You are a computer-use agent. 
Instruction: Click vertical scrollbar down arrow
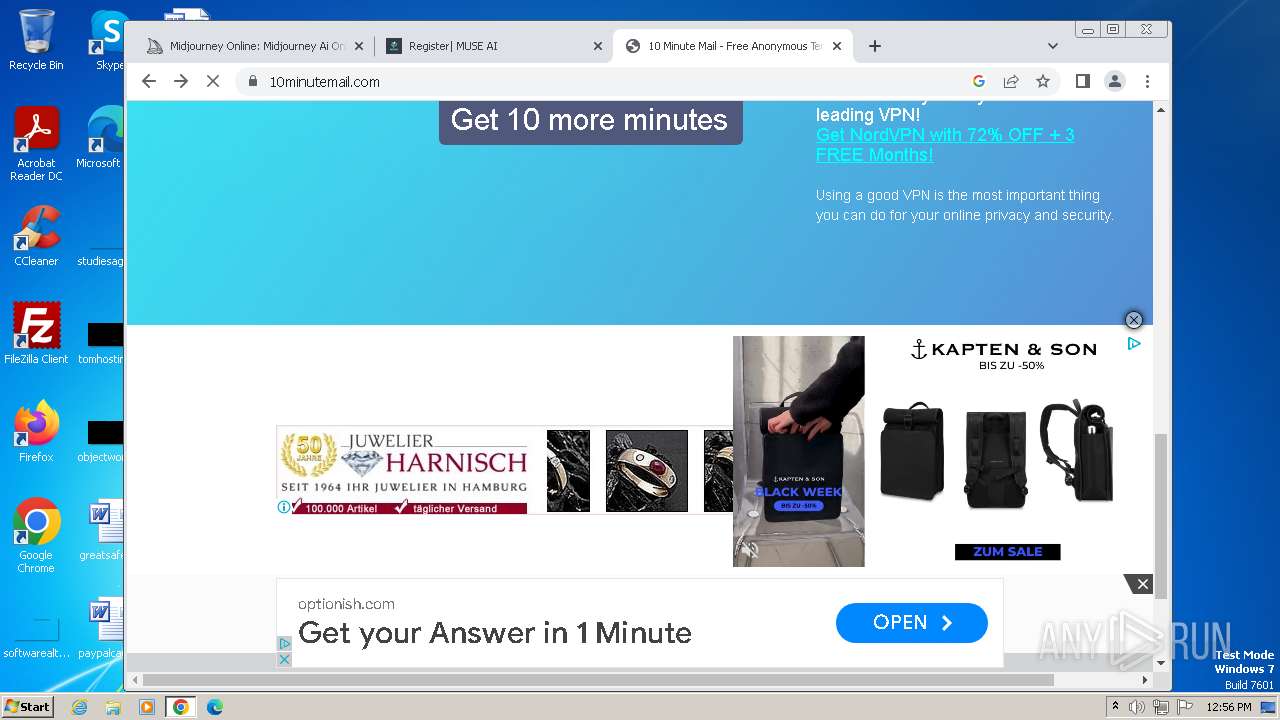click(x=1161, y=662)
